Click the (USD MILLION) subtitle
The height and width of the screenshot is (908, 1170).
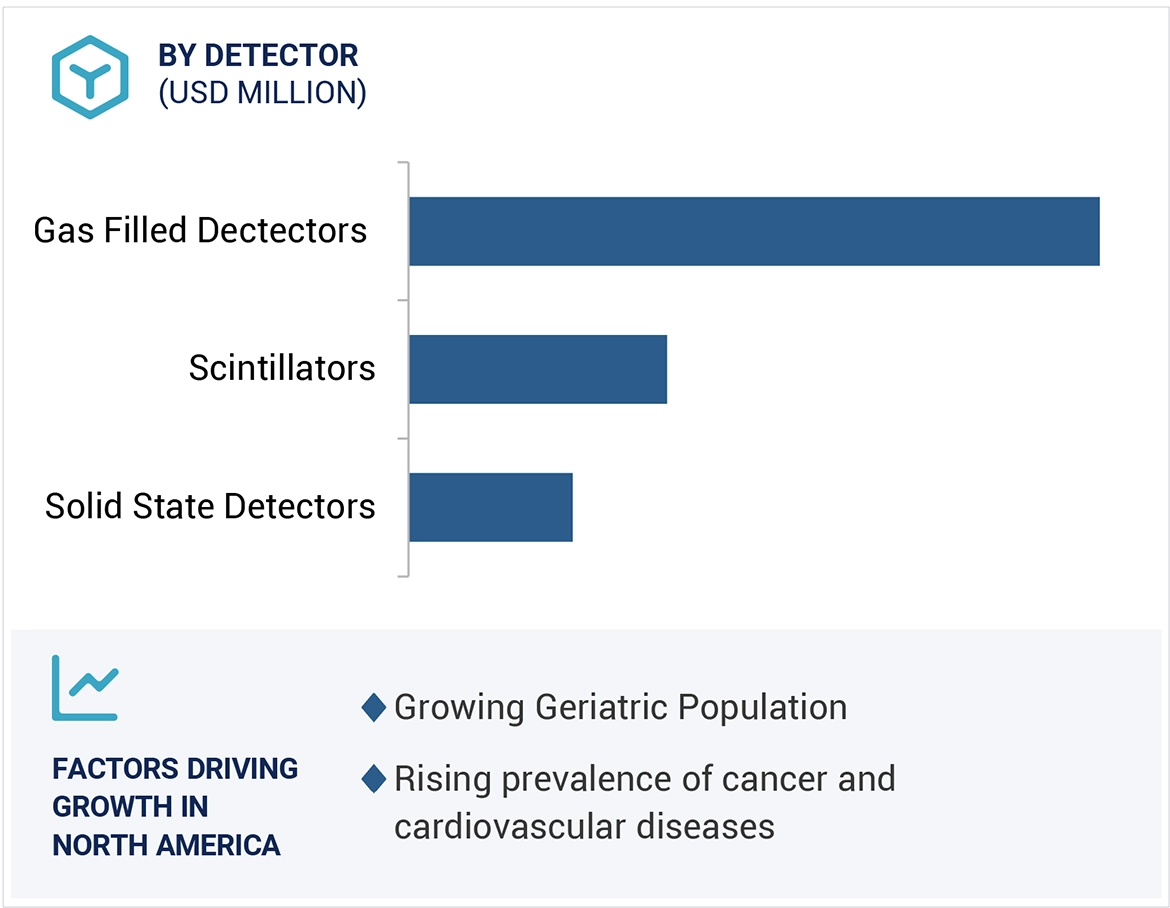(x=263, y=93)
